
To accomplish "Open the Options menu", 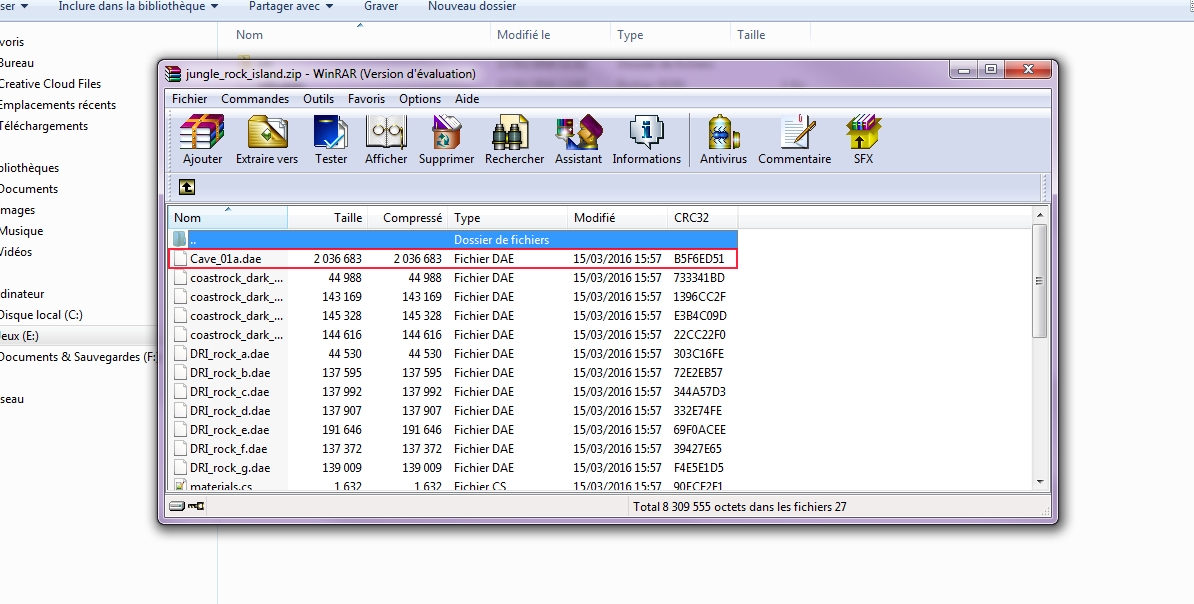I will [420, 98].
